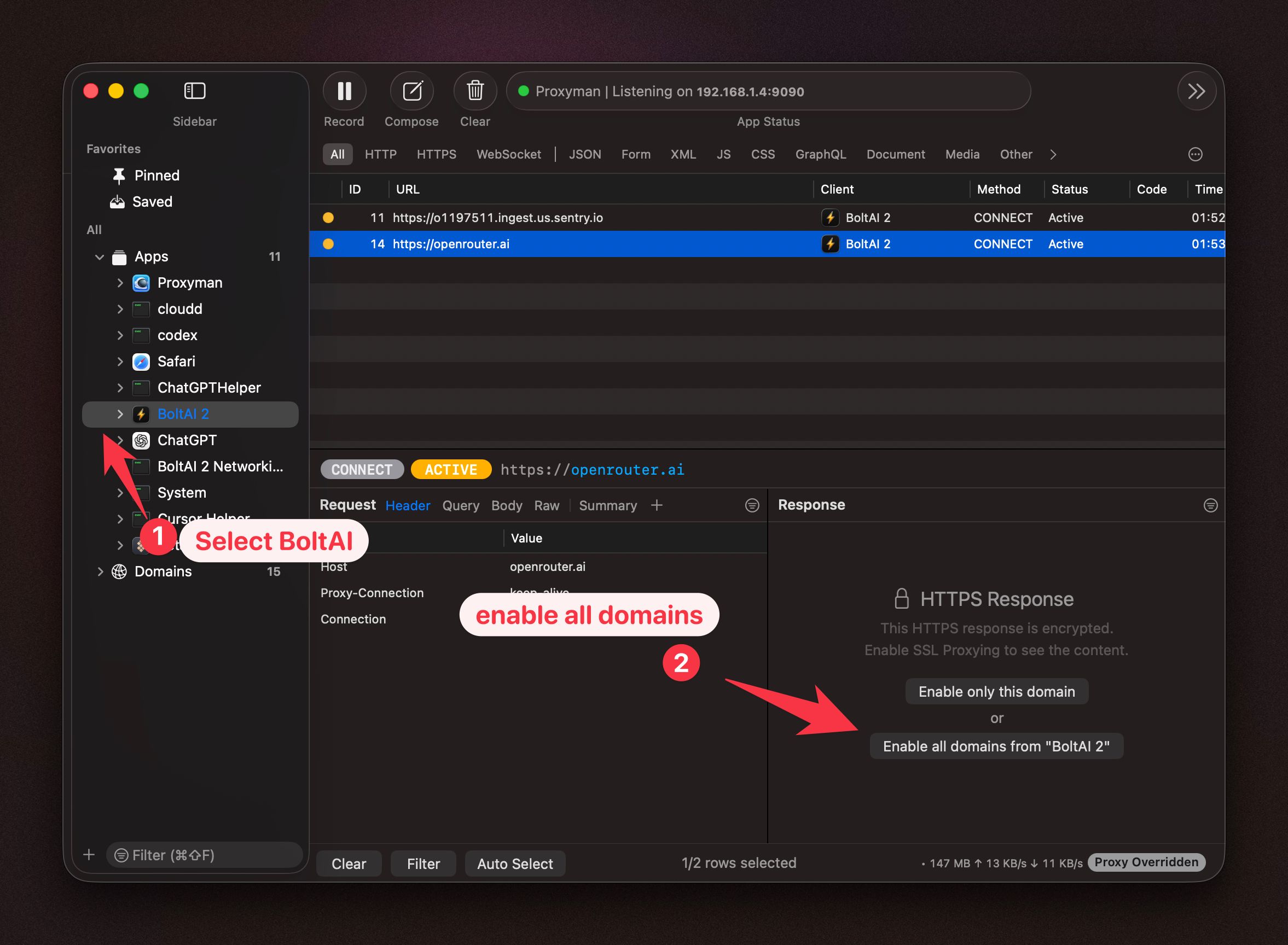The width and height of the screenshot is (1288, 945).
Task: Filter by HTTPS protocol
Action: [437, 154]
